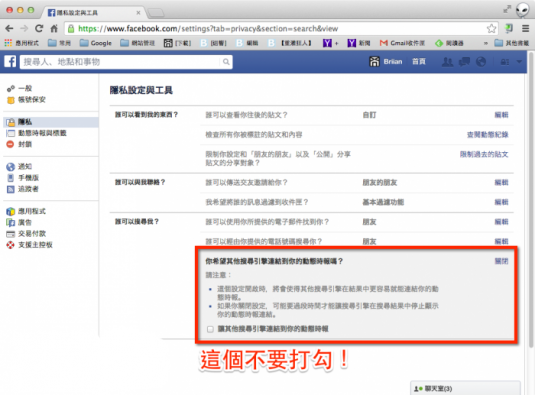
Task: Click the 查閱動態紀錄 link
Action: pos(488,135)
